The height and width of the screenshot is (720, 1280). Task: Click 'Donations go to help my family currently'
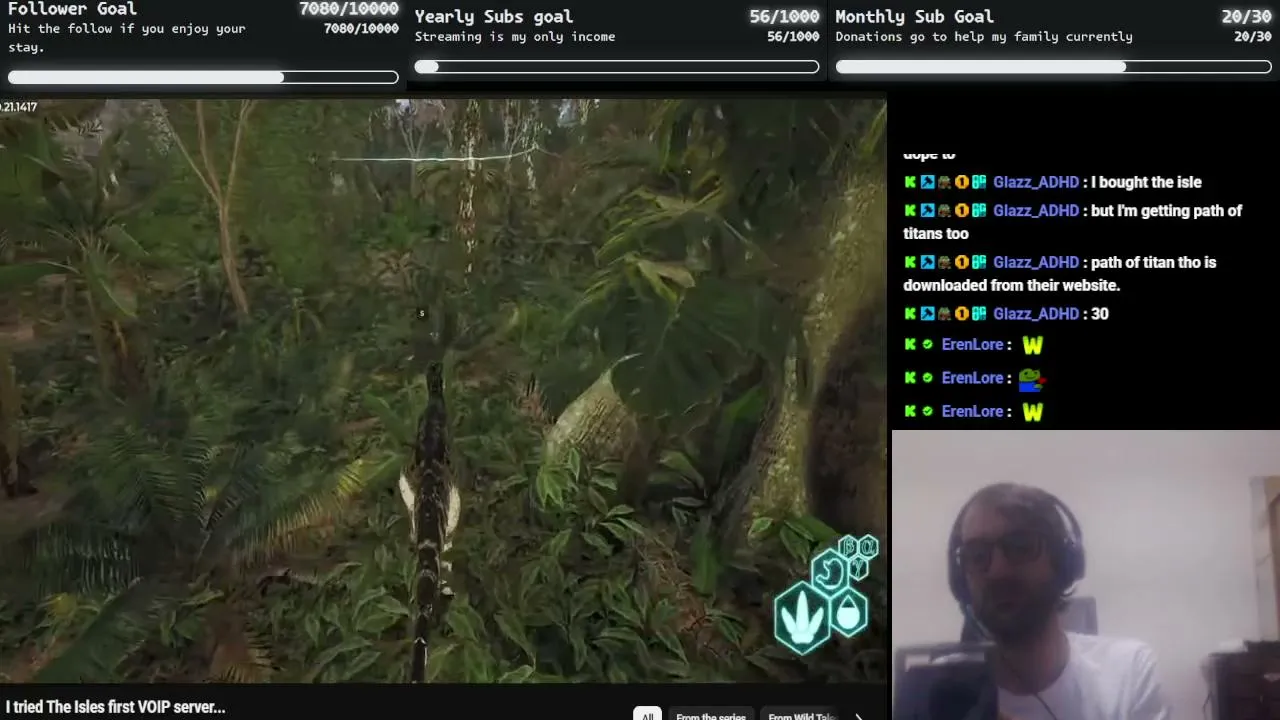coord(984,36)
